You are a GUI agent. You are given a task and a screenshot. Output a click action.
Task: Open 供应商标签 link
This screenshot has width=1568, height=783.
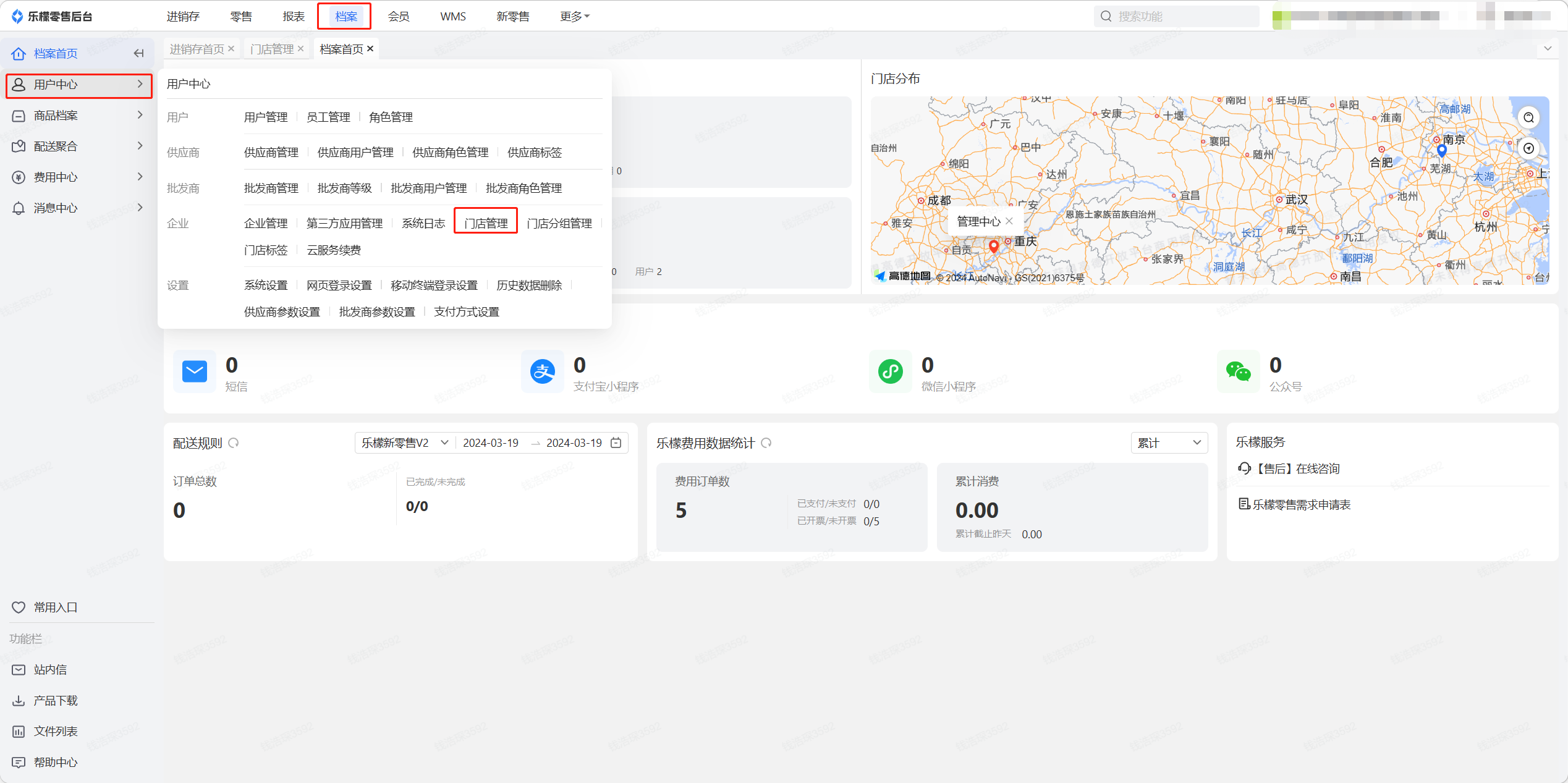(535, 153)
